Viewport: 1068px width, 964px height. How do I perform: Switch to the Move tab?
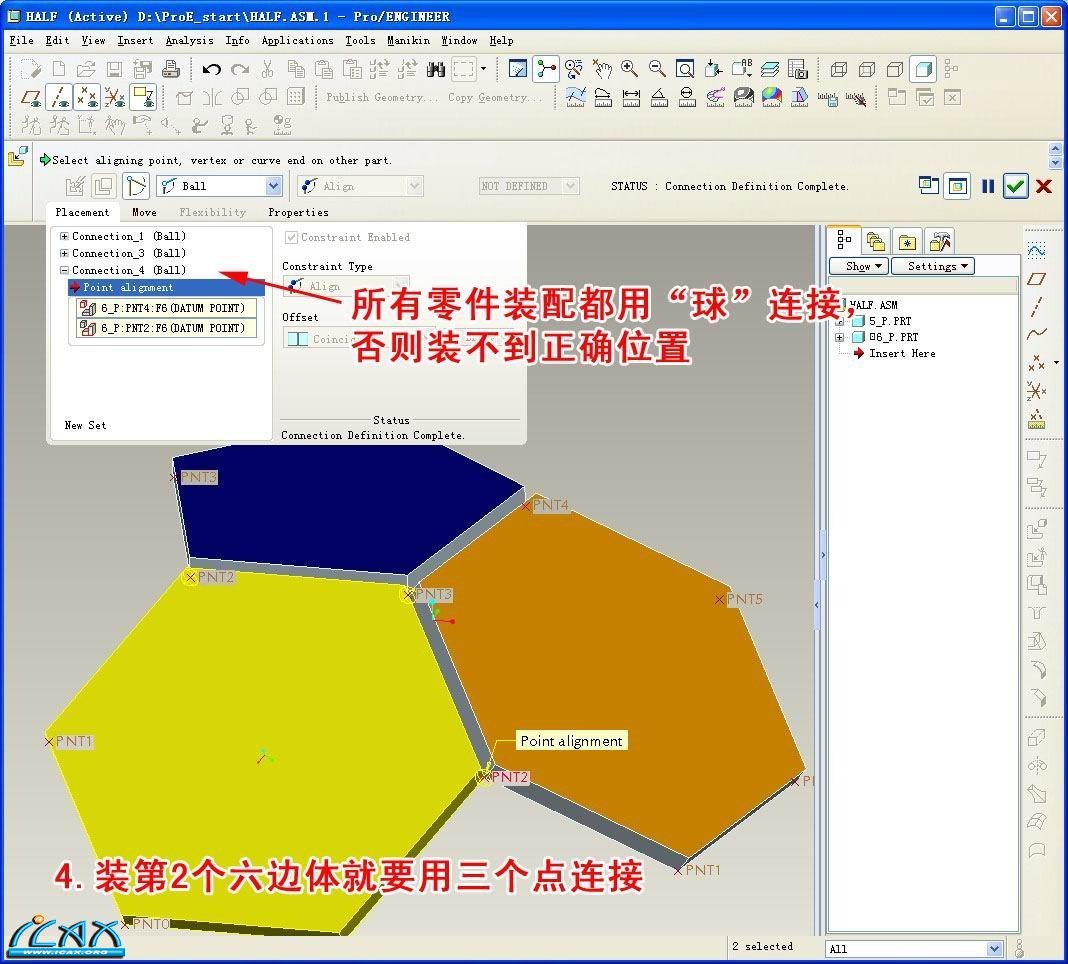pyautogui.click(x=144, y=213)
